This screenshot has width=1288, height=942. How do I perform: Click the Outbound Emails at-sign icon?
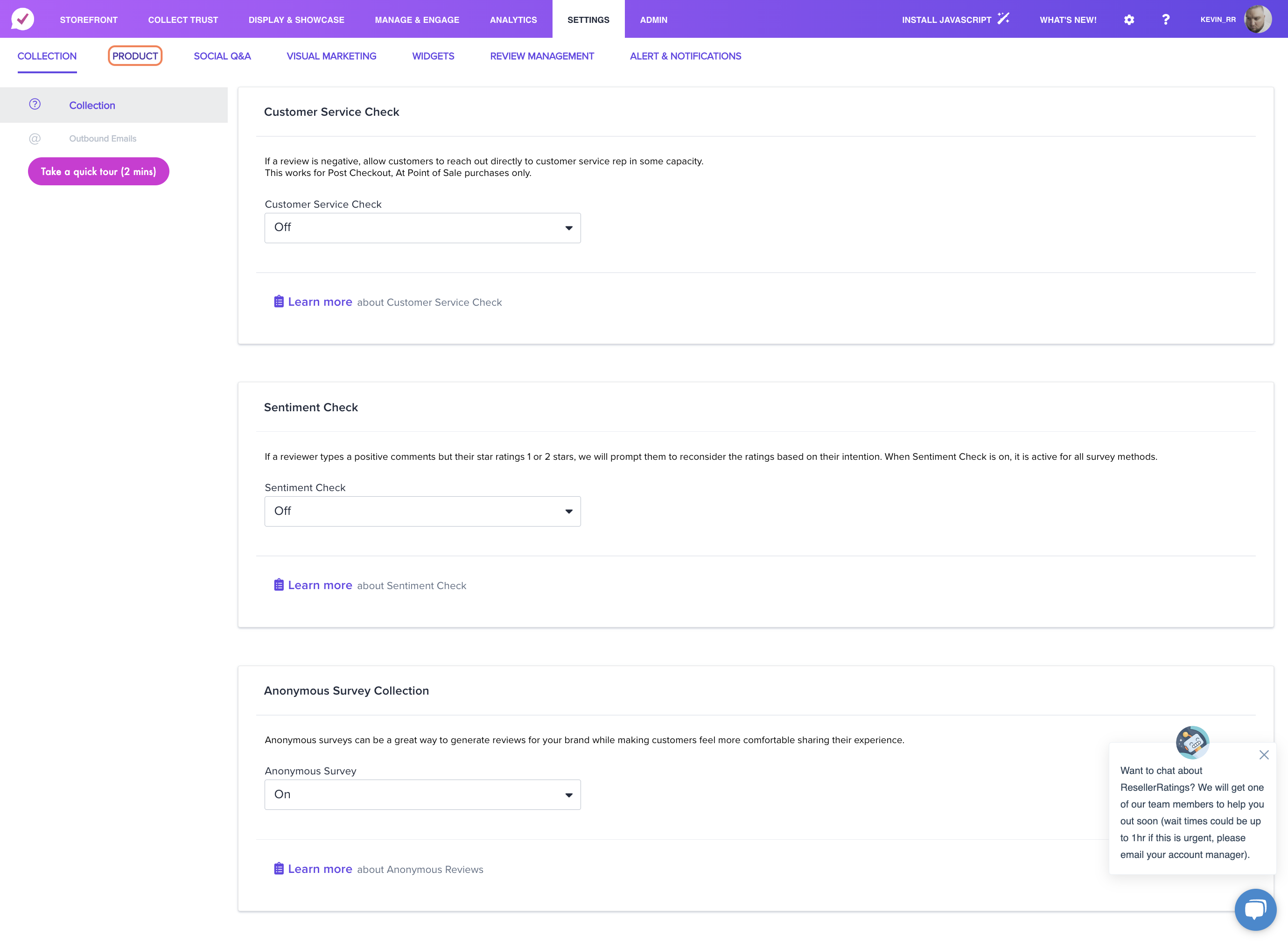[35, 139]
